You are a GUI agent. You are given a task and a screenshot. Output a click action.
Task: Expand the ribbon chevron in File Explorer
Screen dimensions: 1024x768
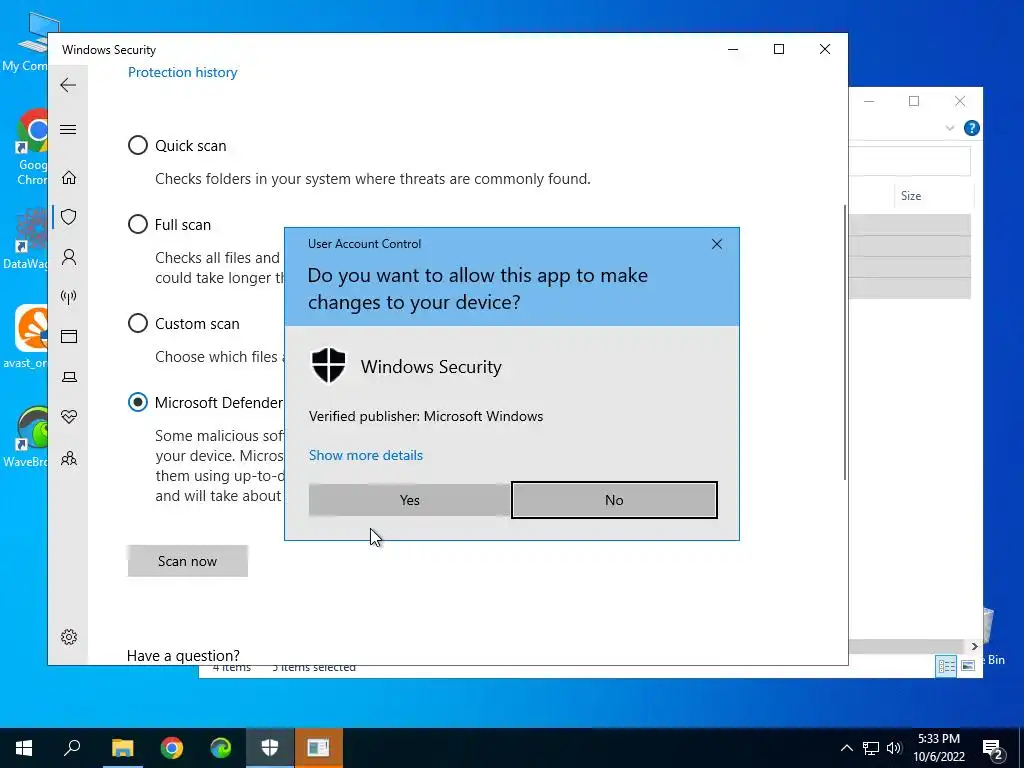pos(950,128)
